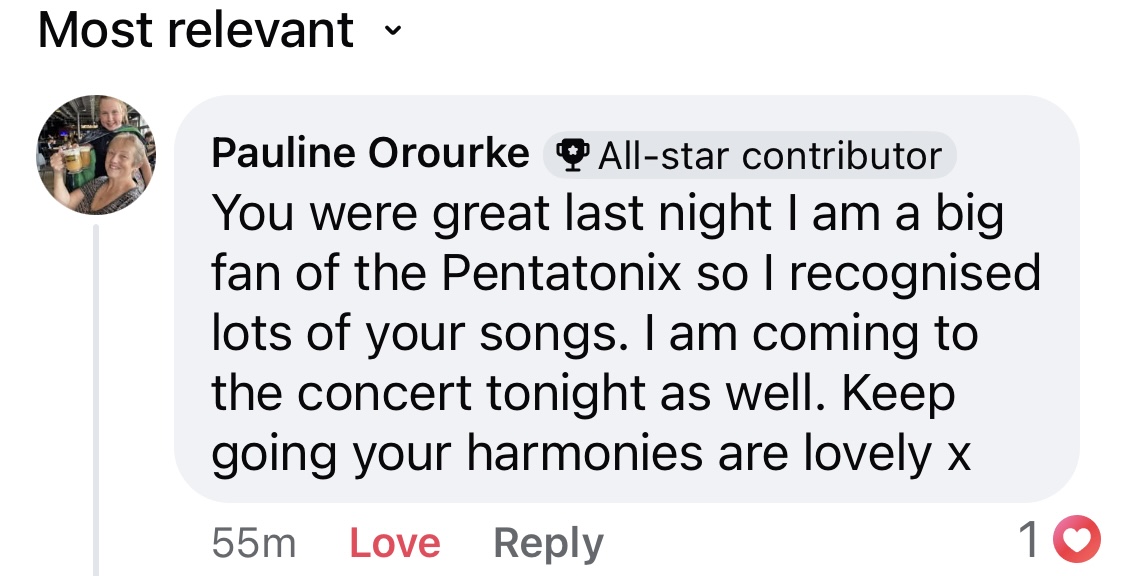Click the 55m comment timestamp
The width and height of the screenshot is (1125, 576).
coord(254,543)
